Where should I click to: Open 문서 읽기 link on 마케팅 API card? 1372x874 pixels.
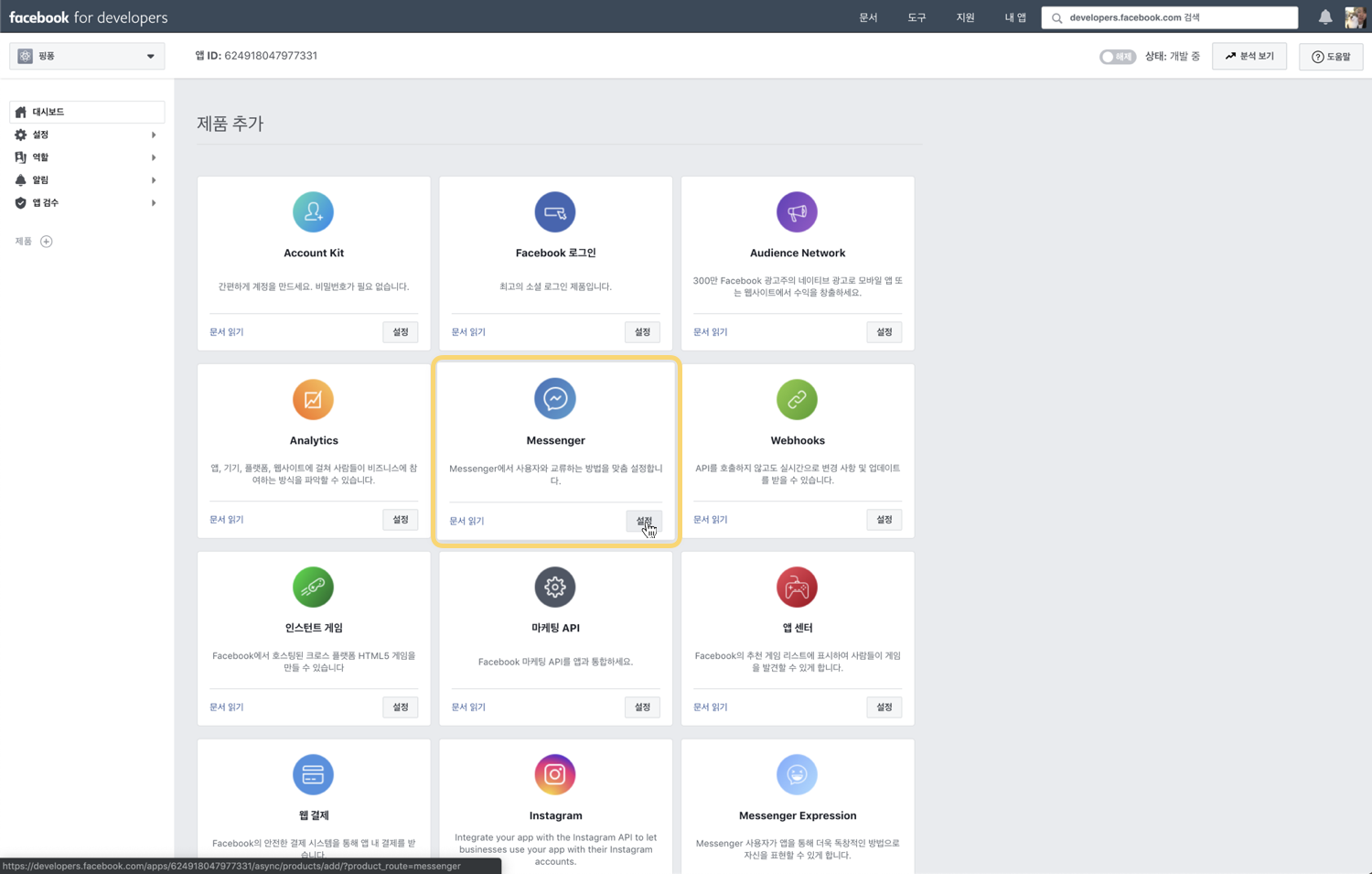tap(468, 707)
